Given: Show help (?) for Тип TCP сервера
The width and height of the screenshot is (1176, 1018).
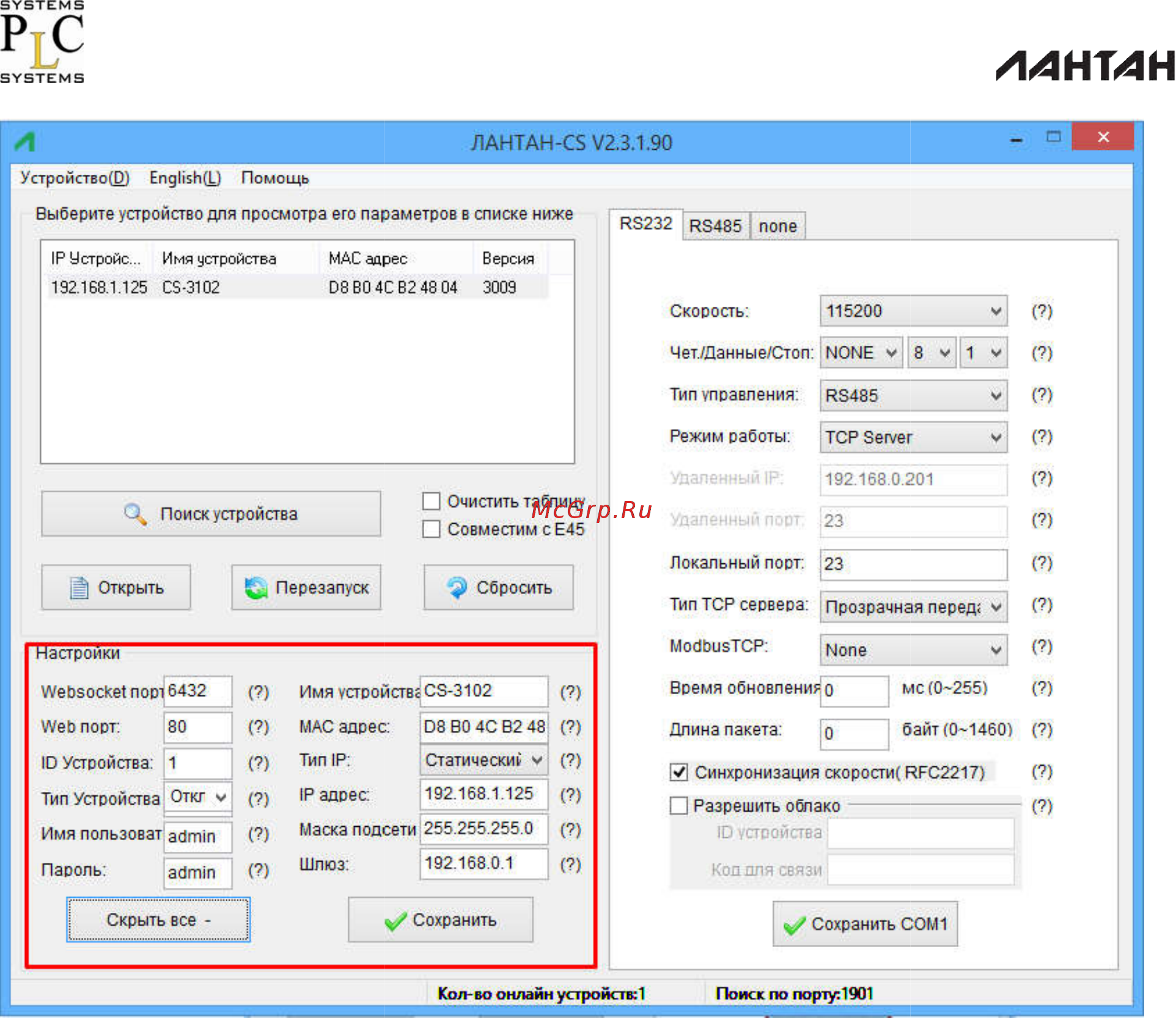Looking at the screenshot, I should tap(1042, 606).
